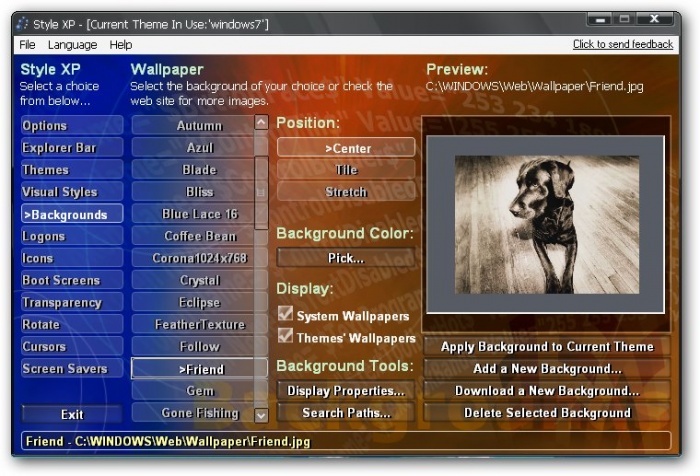This screenshot has width=700, height=476.
Task: Open the Explorer Bar section
Action: point(71,148)
